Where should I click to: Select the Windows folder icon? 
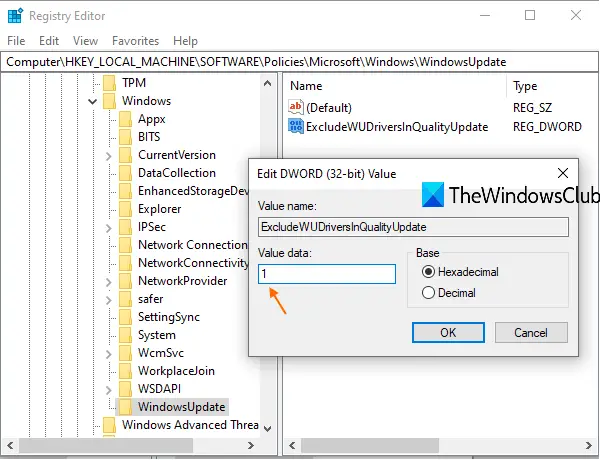pos(109,101)
